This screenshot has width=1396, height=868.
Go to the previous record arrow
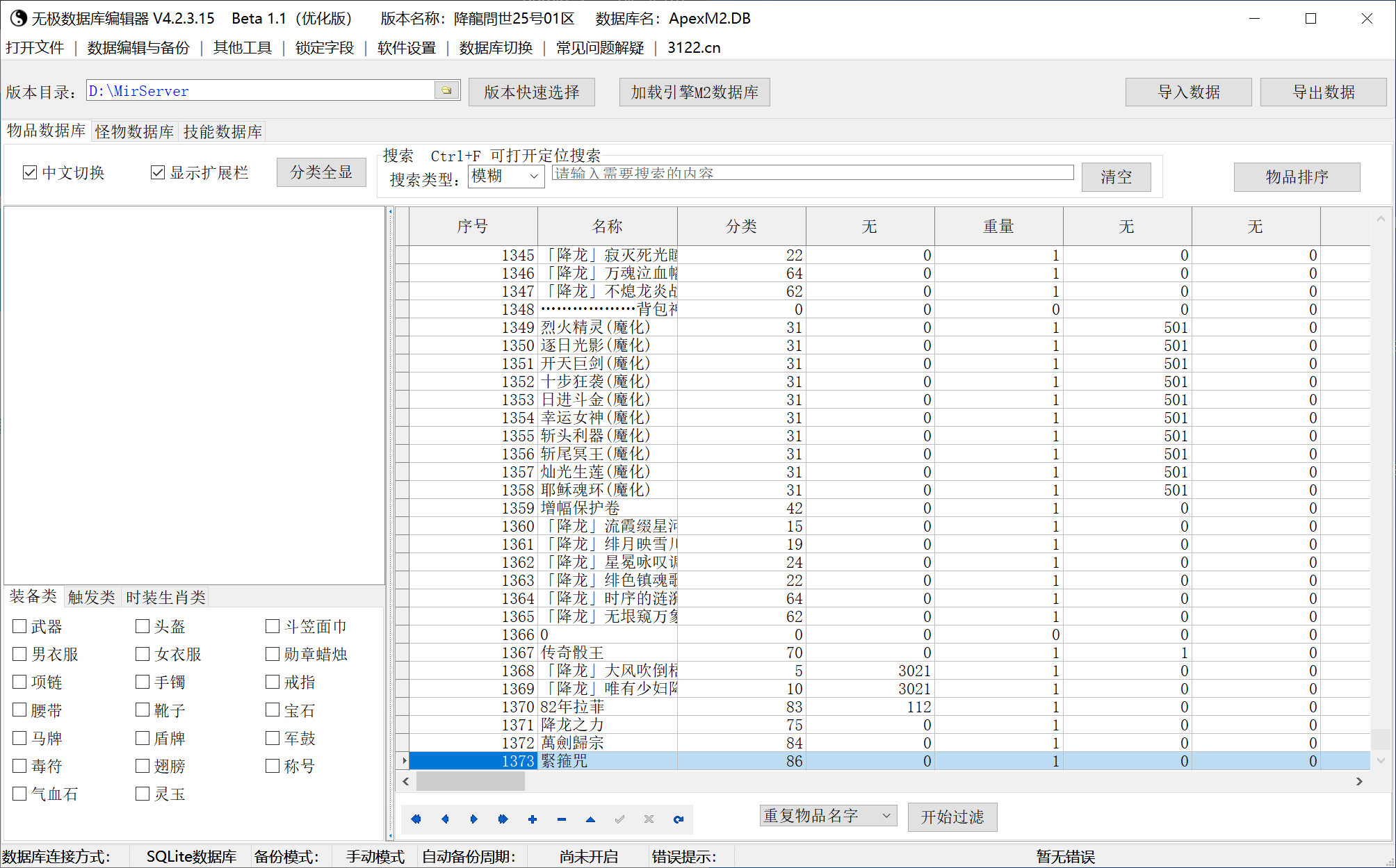click(445, 819)
